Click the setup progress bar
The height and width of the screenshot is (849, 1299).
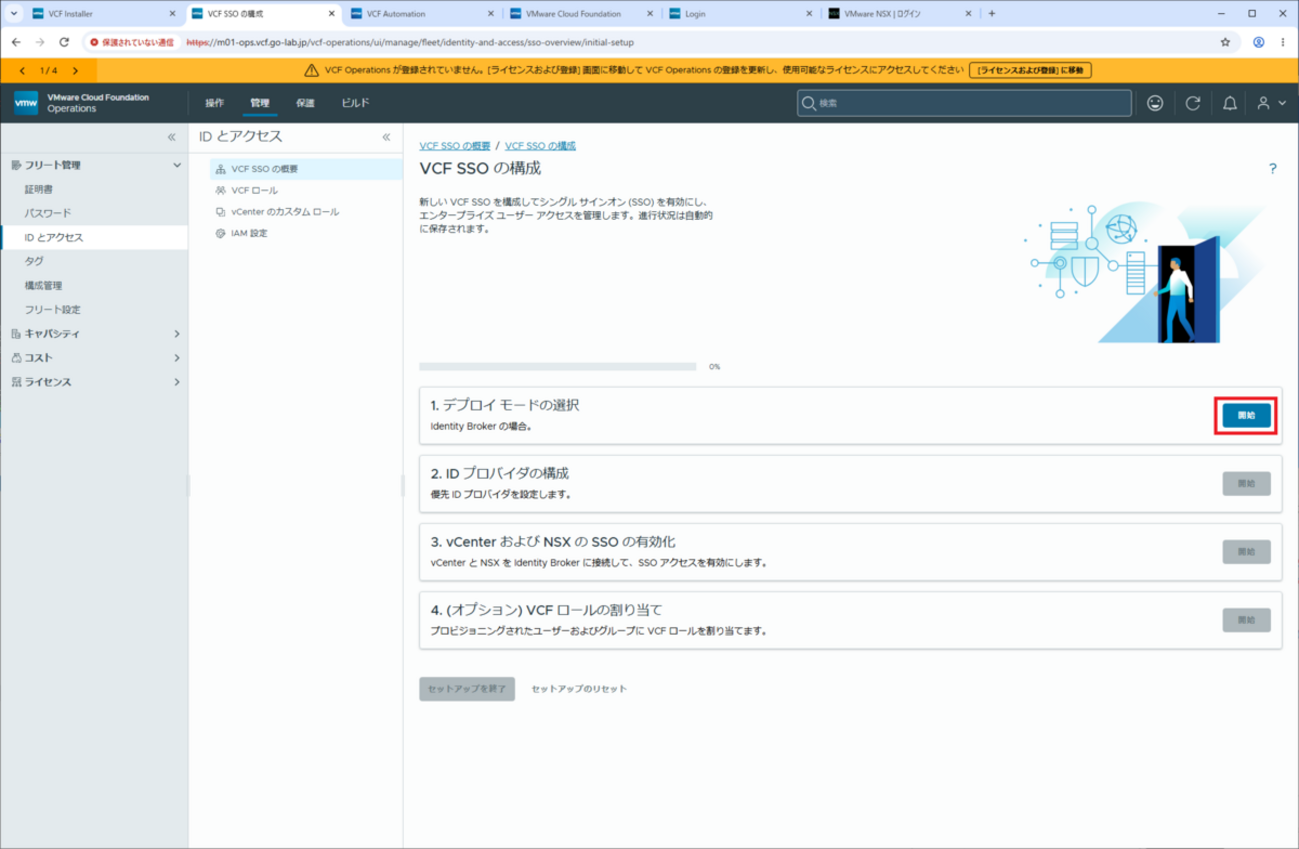pyautogui.click(x=557, y=367)
